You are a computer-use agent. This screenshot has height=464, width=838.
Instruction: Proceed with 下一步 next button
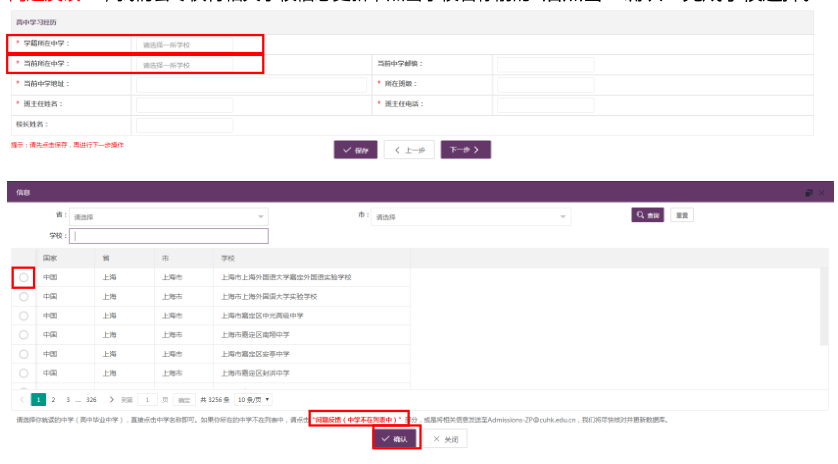click(x=465, y=150)
